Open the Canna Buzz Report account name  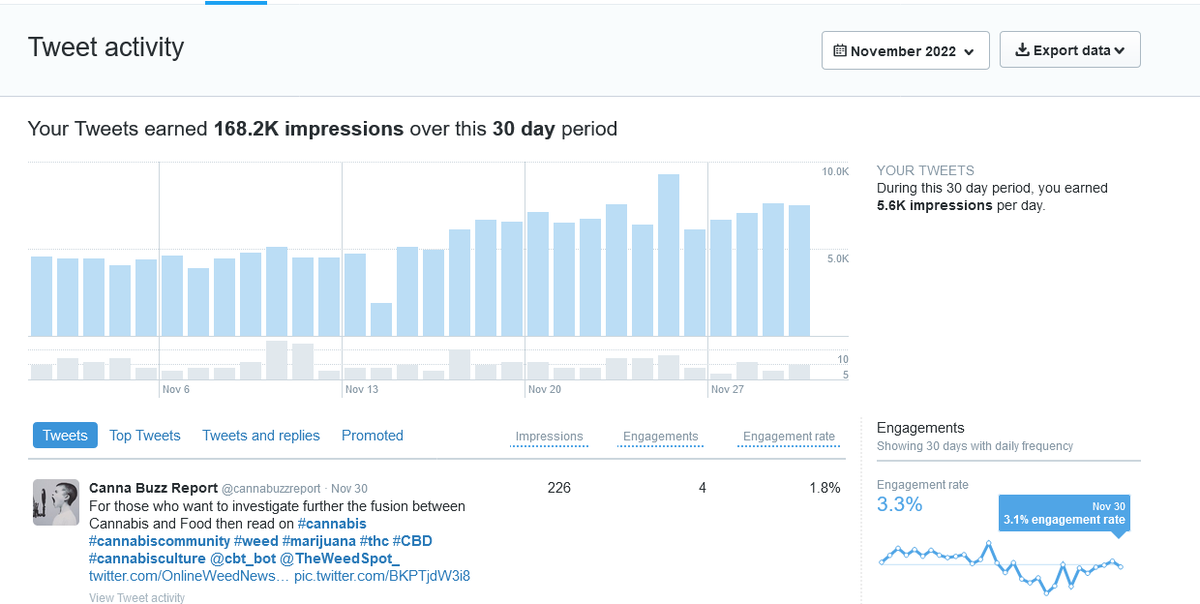click(x=153, y=488)
